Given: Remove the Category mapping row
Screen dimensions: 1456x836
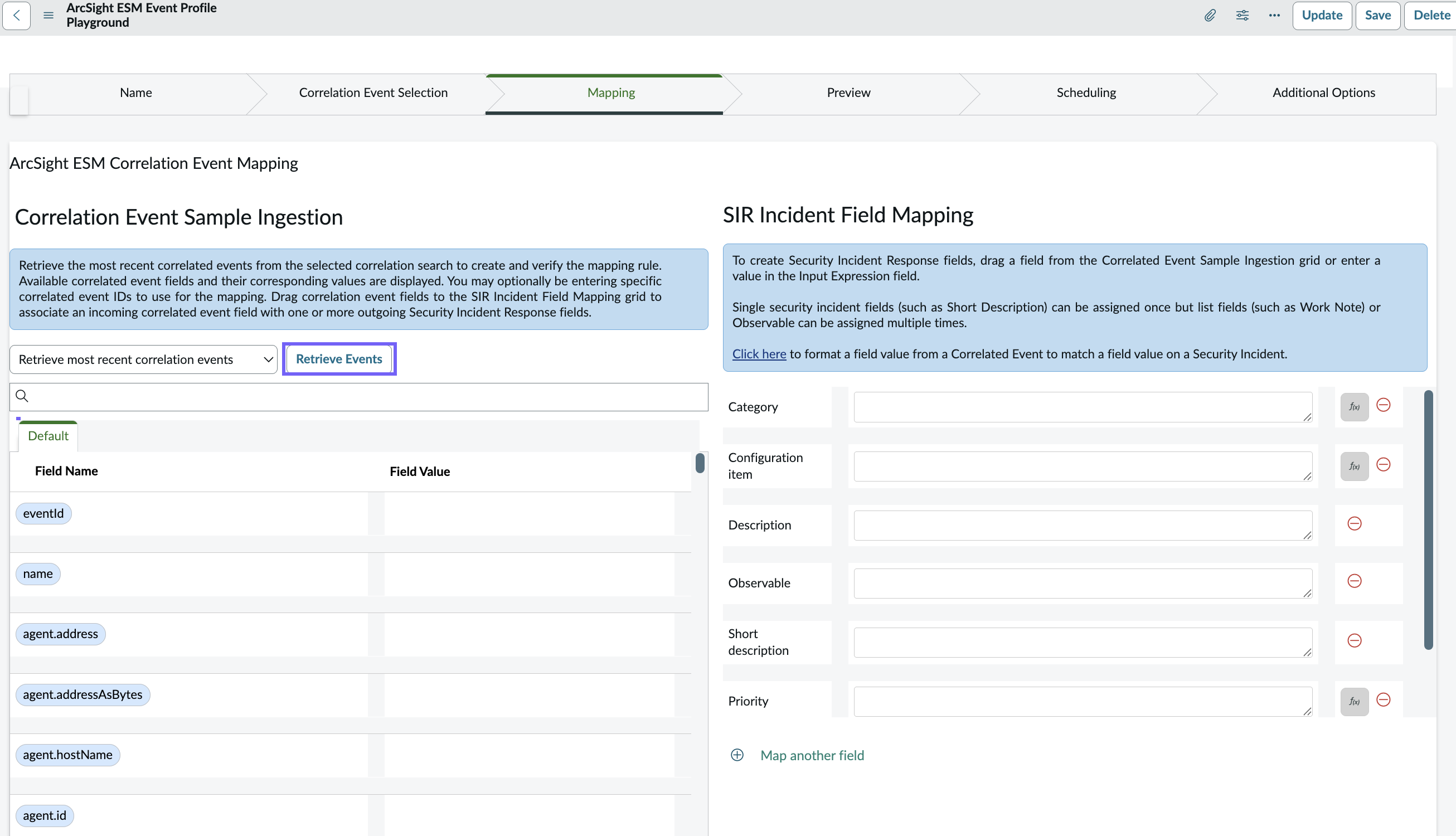Looking at the screenshot, I should click(1384, 405).
